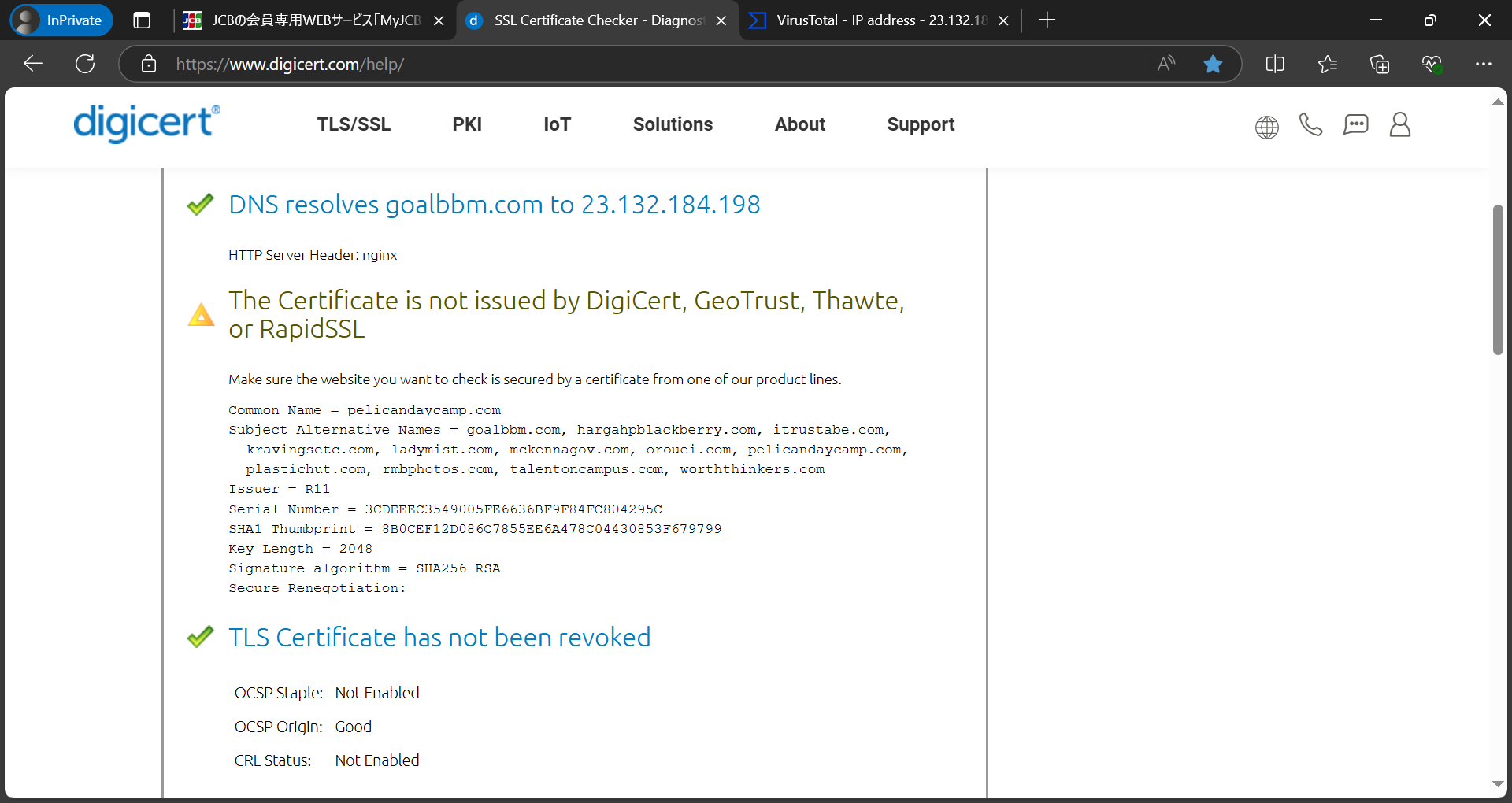Open the IoT navigation menu
1512x803 pixels.
point(557,124)
